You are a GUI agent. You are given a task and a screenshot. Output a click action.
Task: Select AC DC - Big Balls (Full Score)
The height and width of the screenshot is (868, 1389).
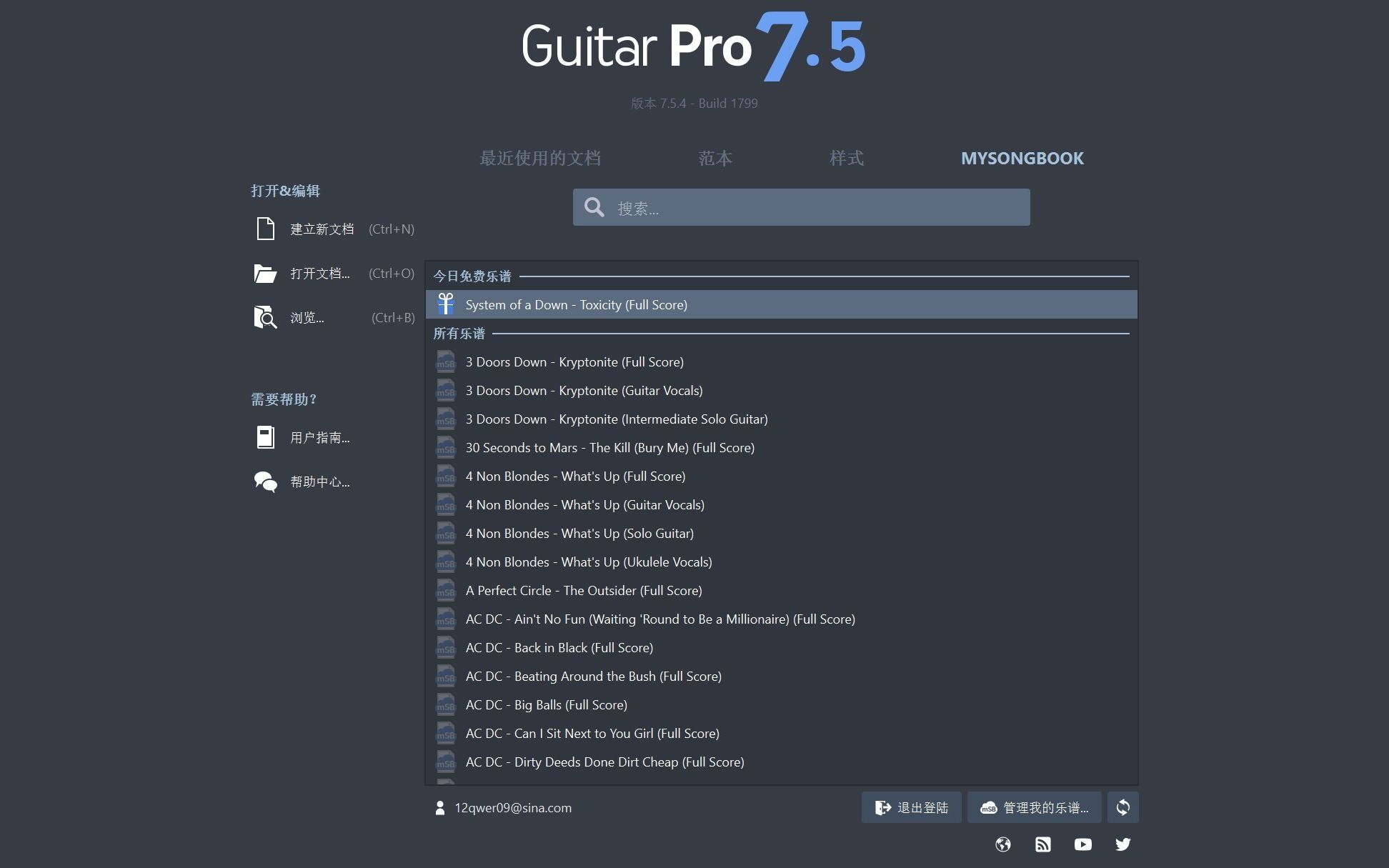pyautogui.click(x=781, y=705)
